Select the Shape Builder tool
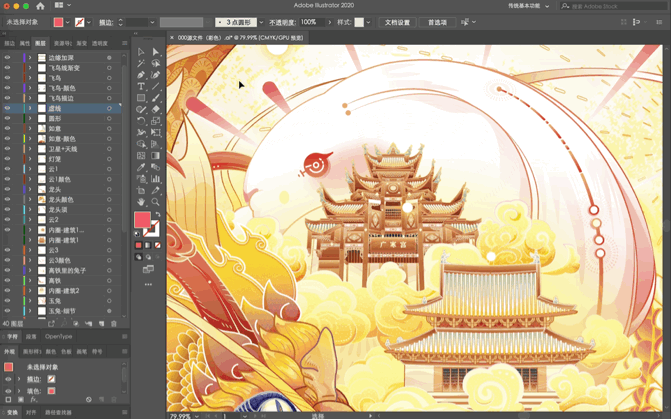Screen dimensions: 671x419 141,144
